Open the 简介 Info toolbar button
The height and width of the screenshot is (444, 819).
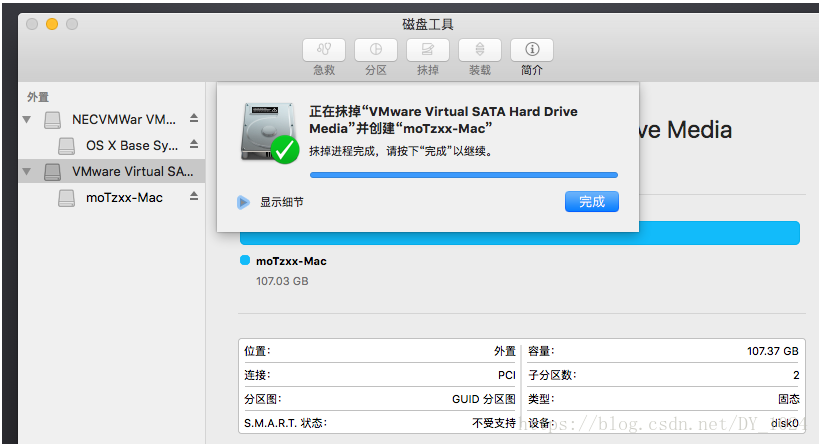[x=532, y=50]
